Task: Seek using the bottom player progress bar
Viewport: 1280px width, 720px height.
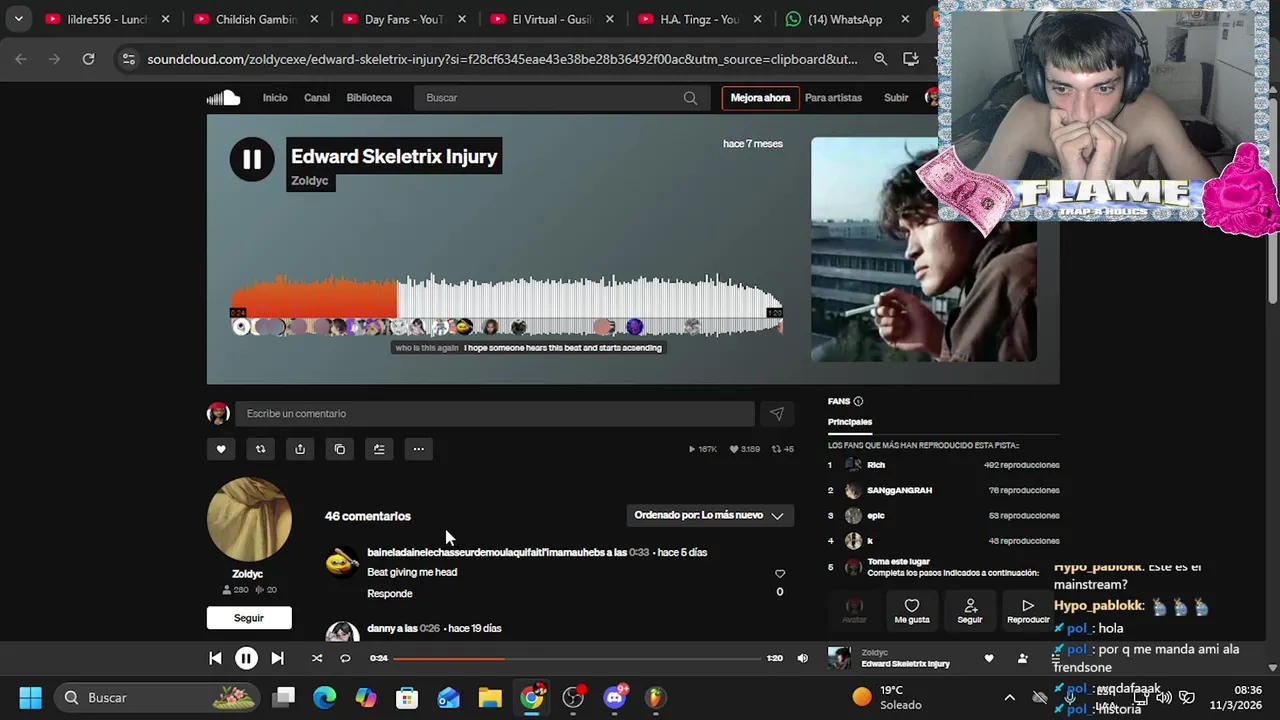Action: [577, 658]
